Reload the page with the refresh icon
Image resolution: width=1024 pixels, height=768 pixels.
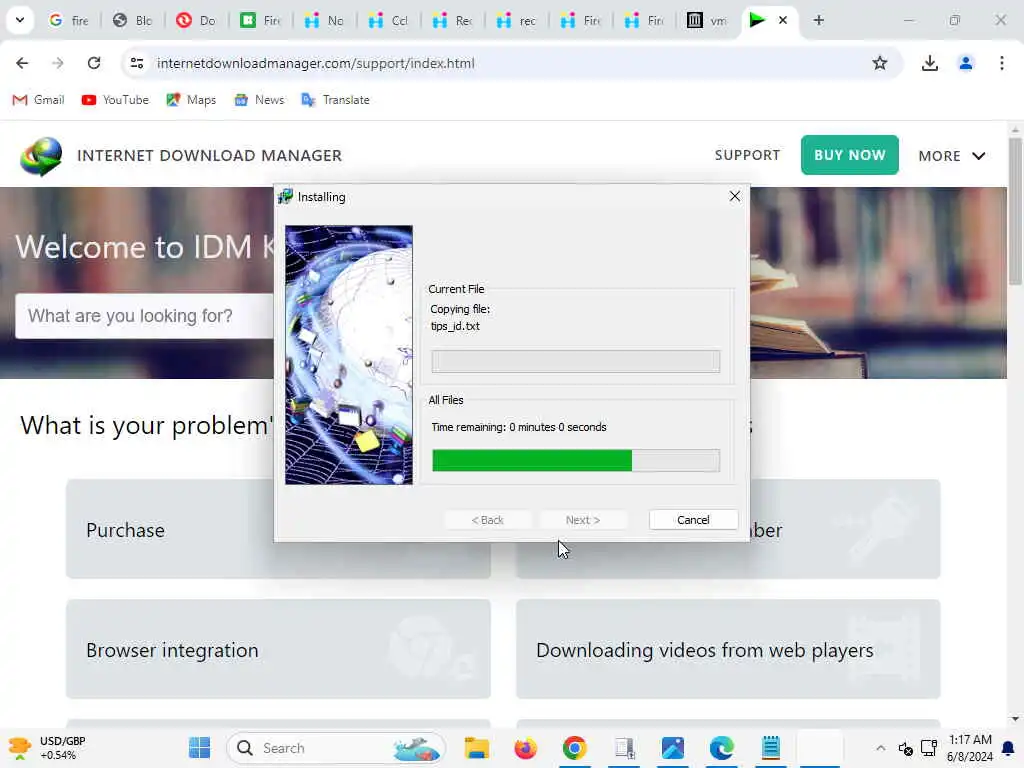coord(94,63)
